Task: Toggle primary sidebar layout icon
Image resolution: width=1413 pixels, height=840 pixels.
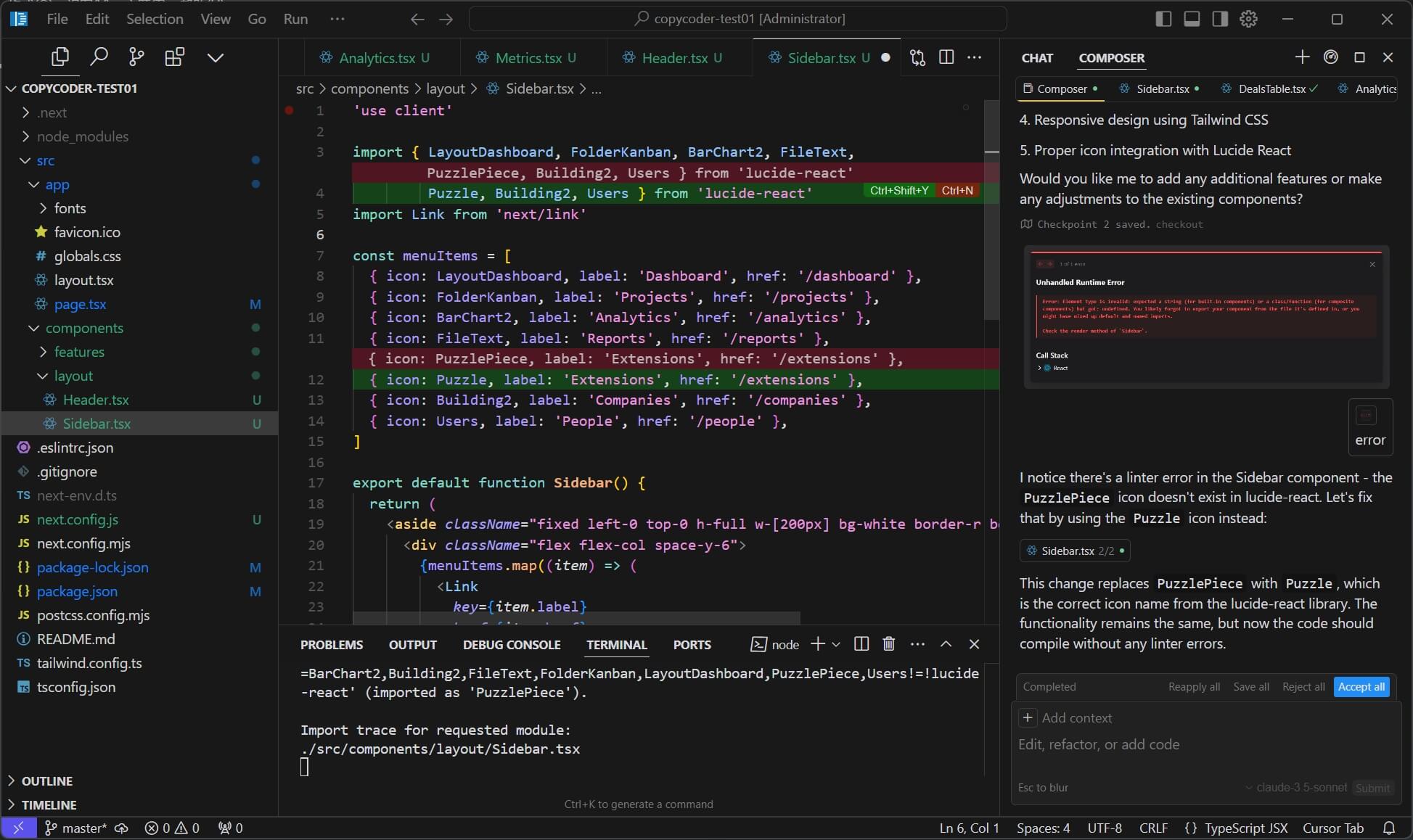Action: (x=1163, y=19)
